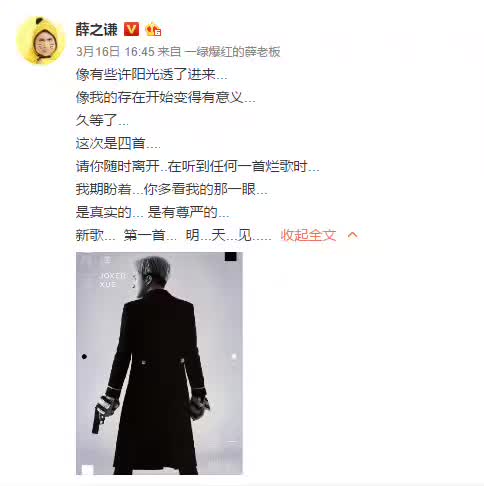Click the membership crown badge icon

153,29
